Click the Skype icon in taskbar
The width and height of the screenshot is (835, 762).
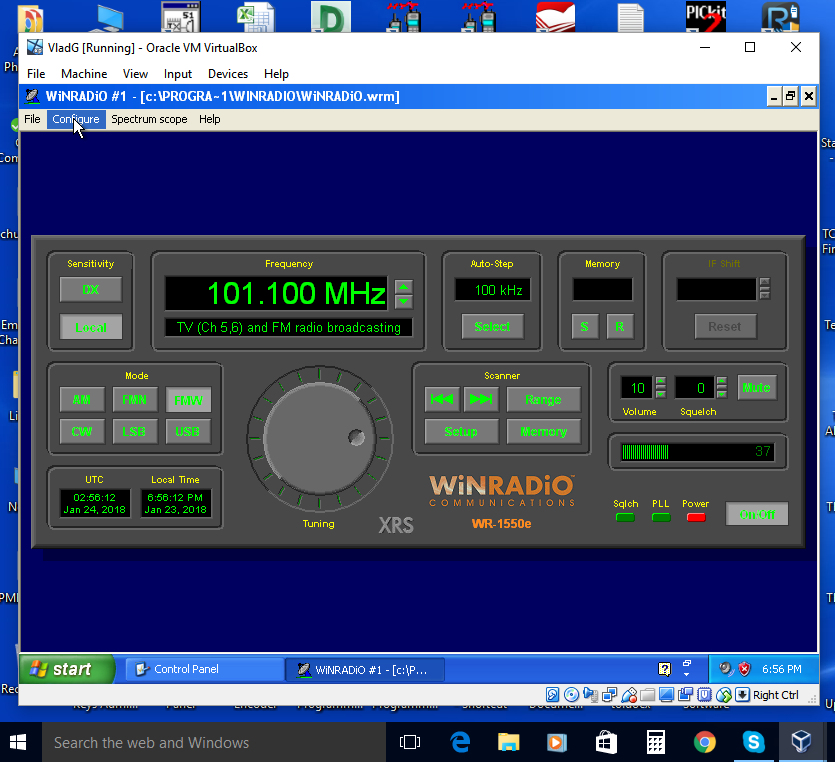[753, 742]
